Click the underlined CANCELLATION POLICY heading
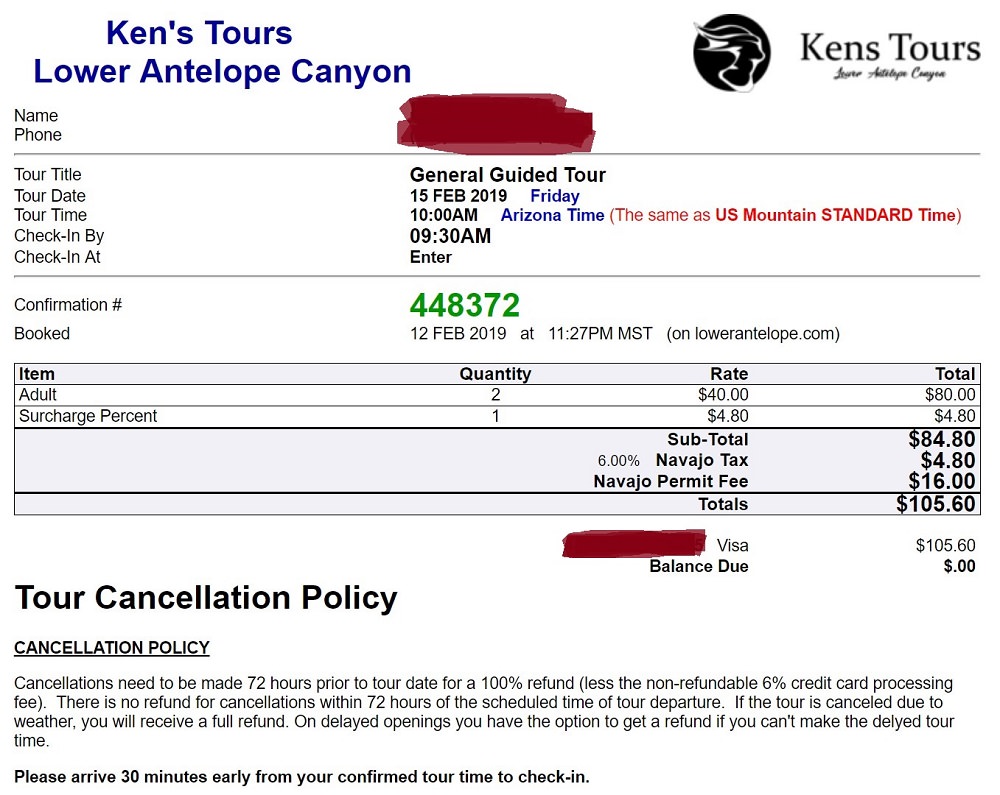 point(112,648)
